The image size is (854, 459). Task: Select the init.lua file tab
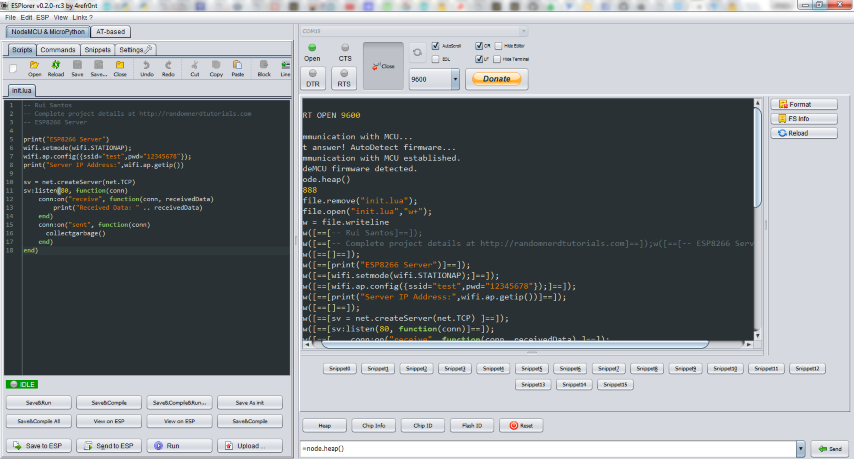22,90
